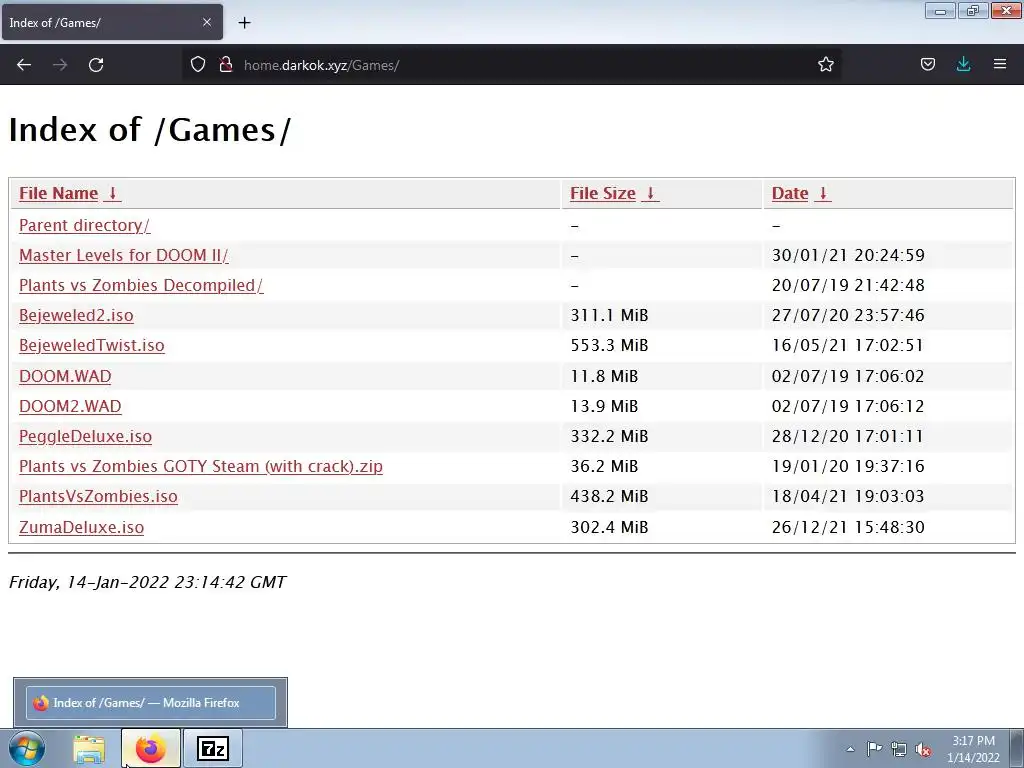The image size is (1024, 768).
Task: Download the DOOM2.WAD file
Action: [x=70, y=406]
